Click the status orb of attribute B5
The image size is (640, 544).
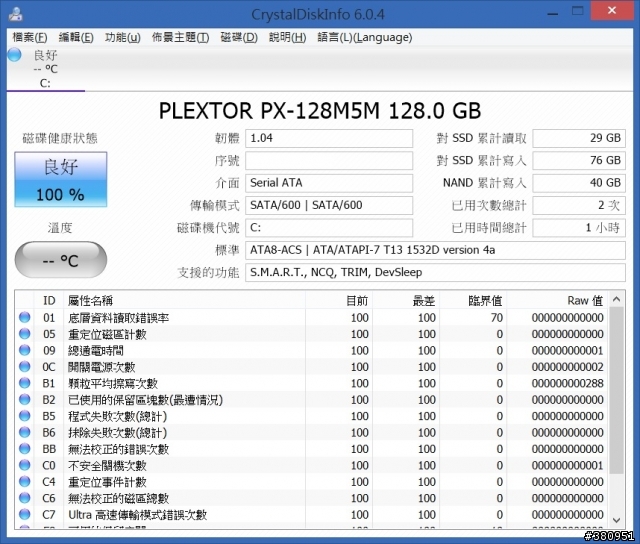[x=24, y=416]
